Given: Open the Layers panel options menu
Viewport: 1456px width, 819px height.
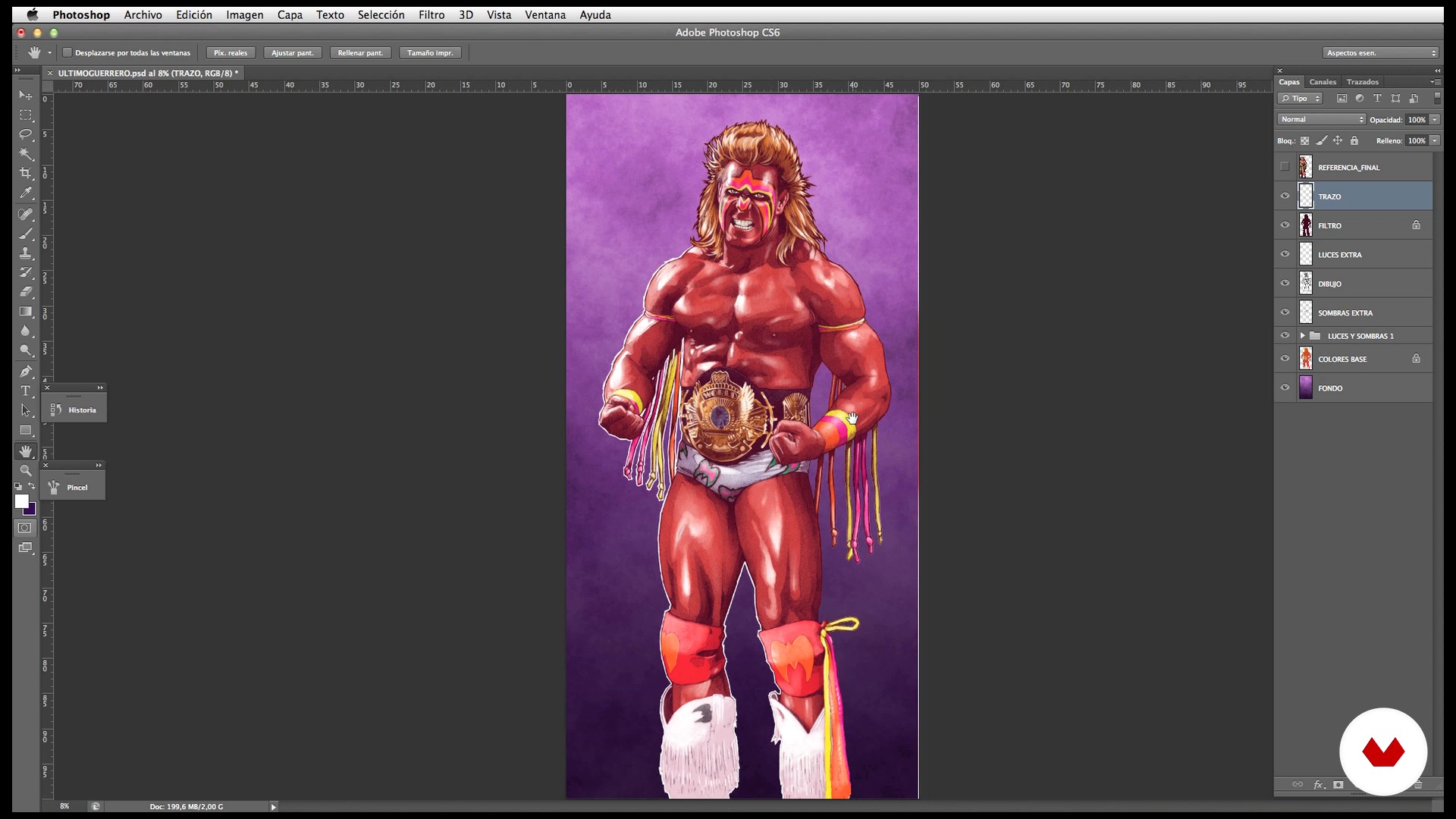Looking at the screenshot, I should pos(1435,82).
